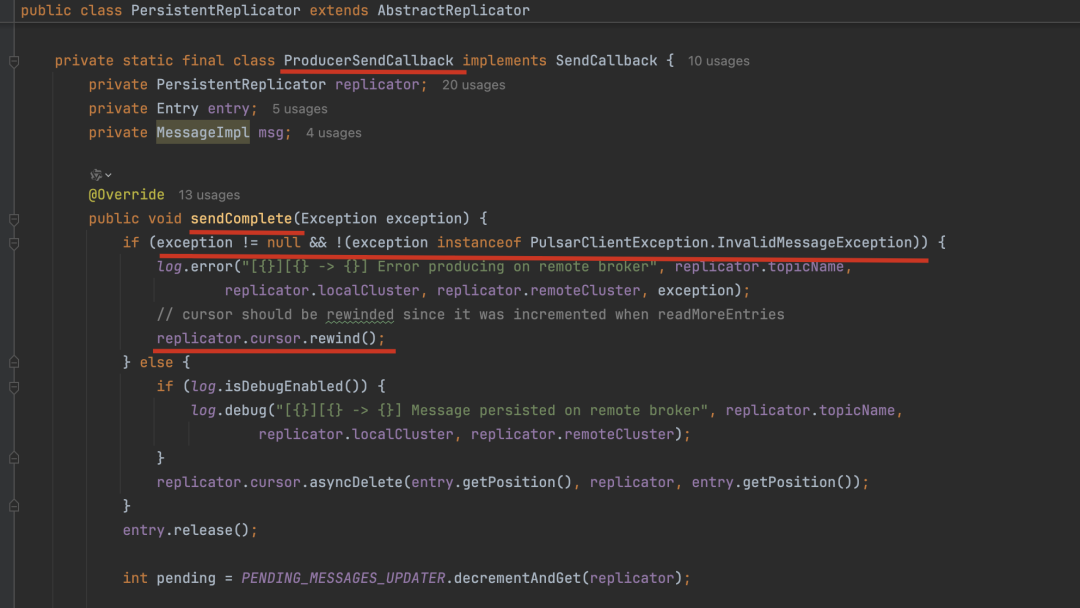1080x608 pixels.
Task: Click PersistentReplicator in the sticky class header
Action: tap(216, 10)
